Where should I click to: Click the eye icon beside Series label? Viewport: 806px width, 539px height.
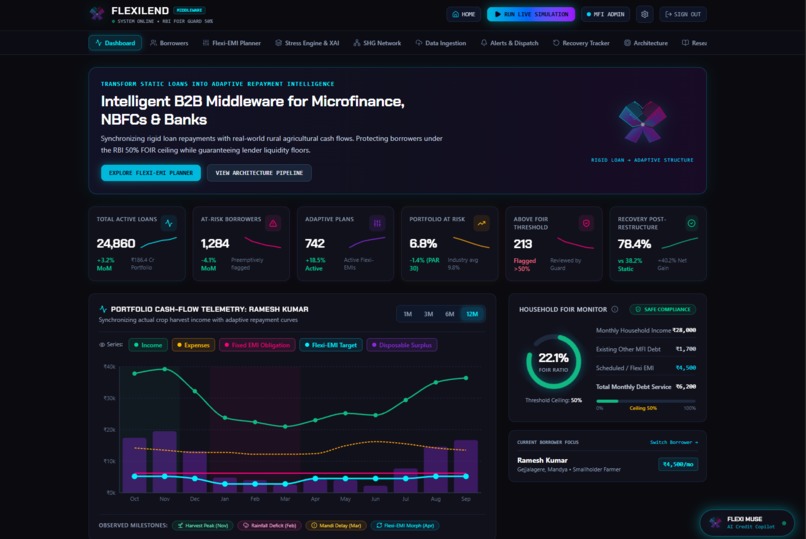102,345
